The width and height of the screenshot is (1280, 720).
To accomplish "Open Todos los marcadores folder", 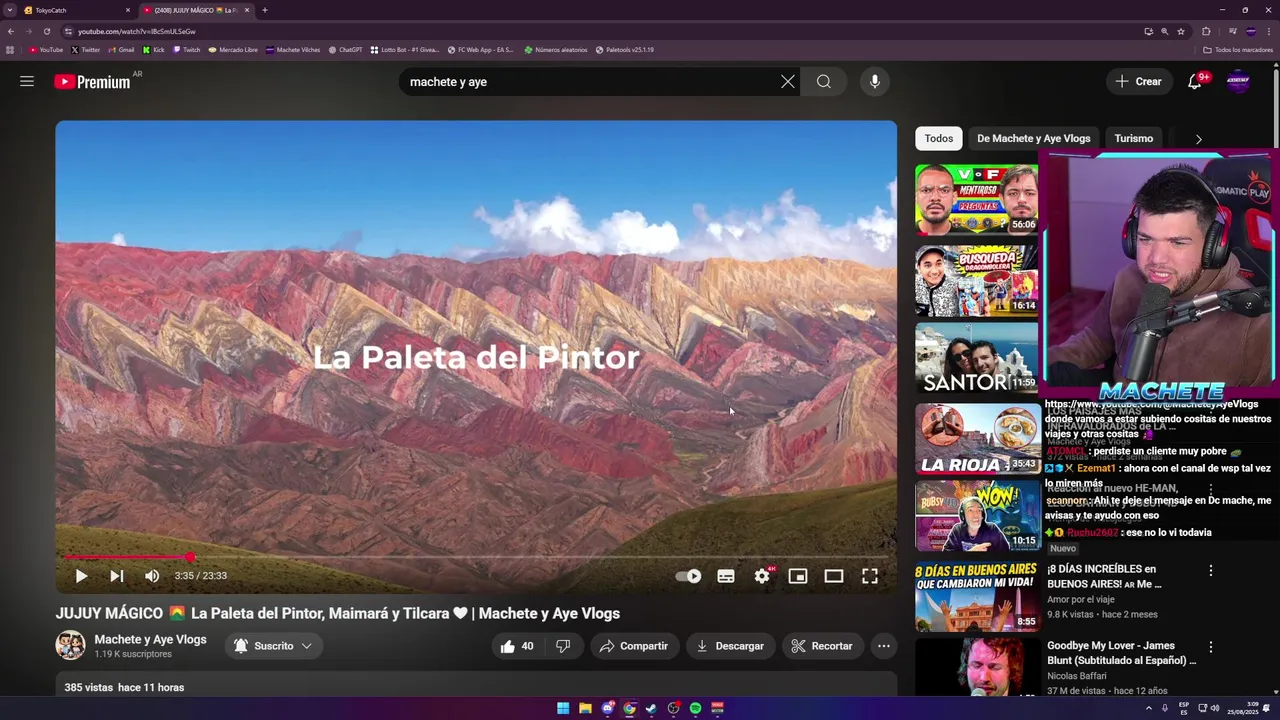I will click(x=1238, y=49).
